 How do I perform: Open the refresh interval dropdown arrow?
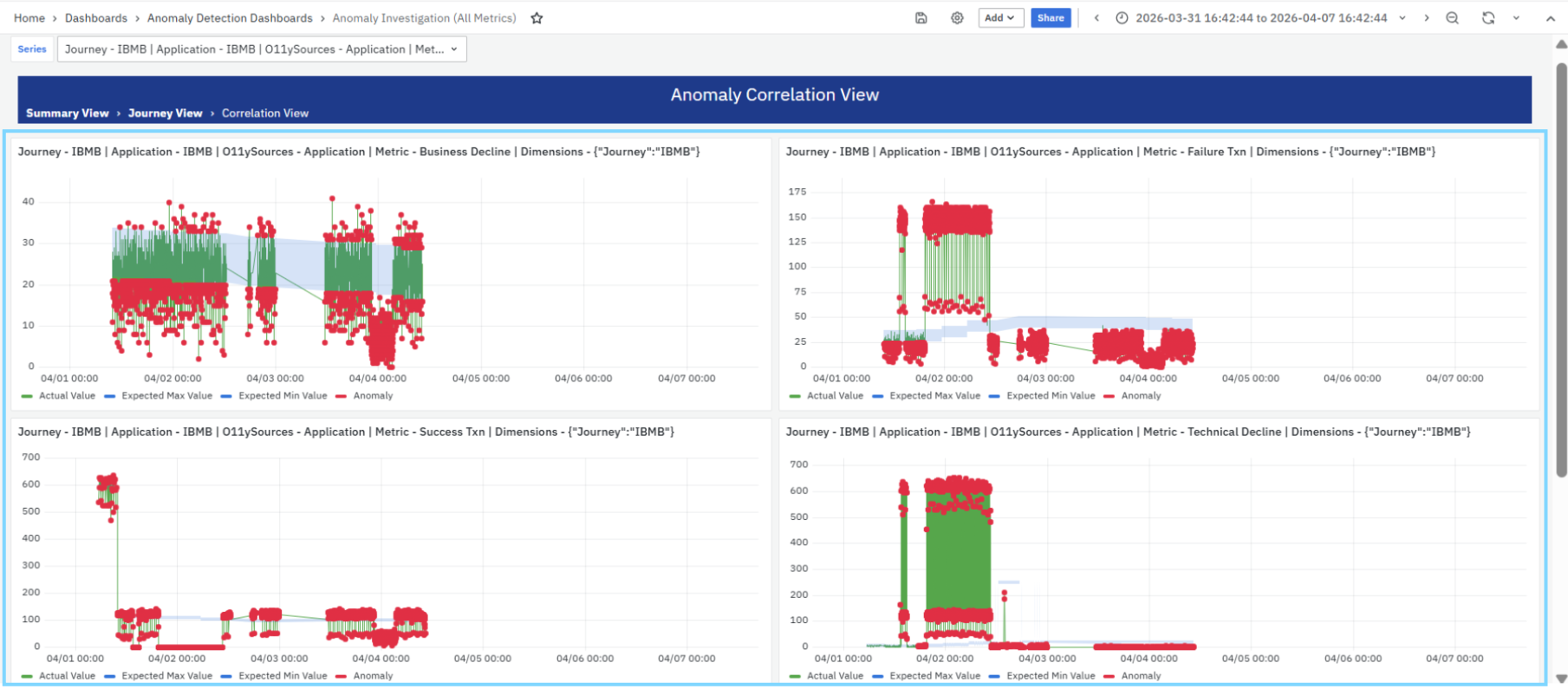point(1516,18)
